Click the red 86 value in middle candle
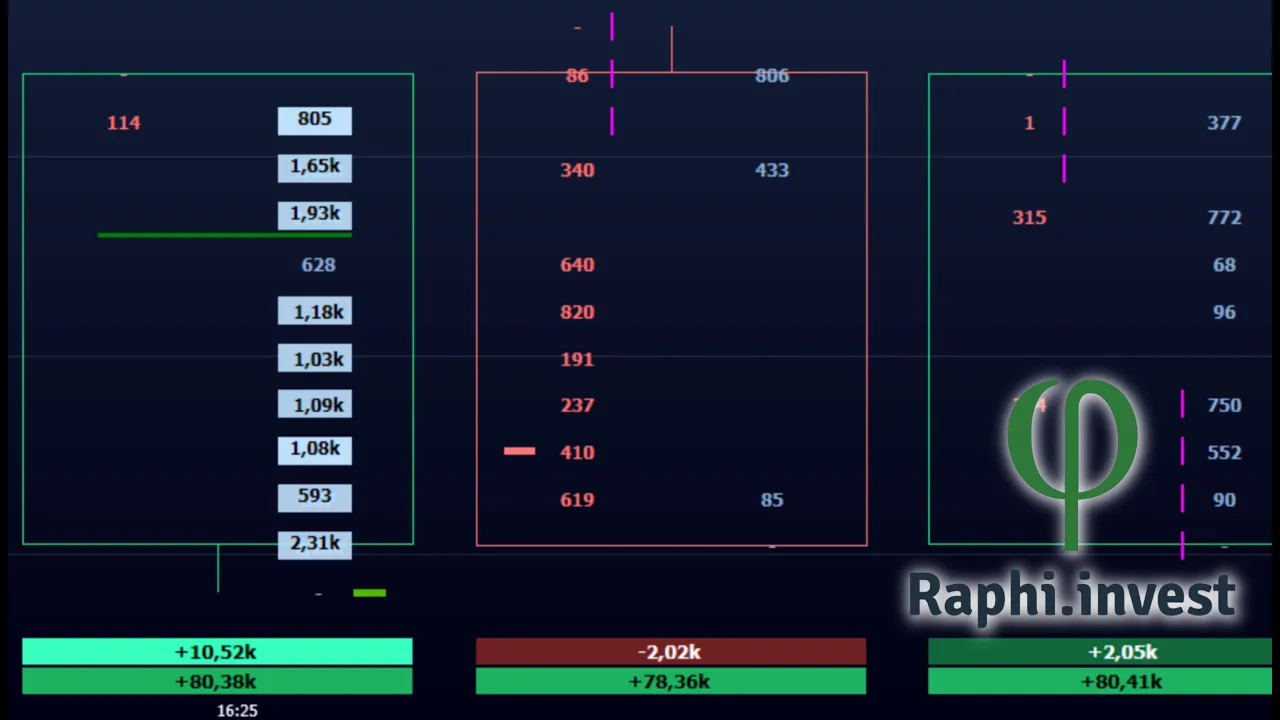The image size is (1280, 720). [x=577, y=76]
